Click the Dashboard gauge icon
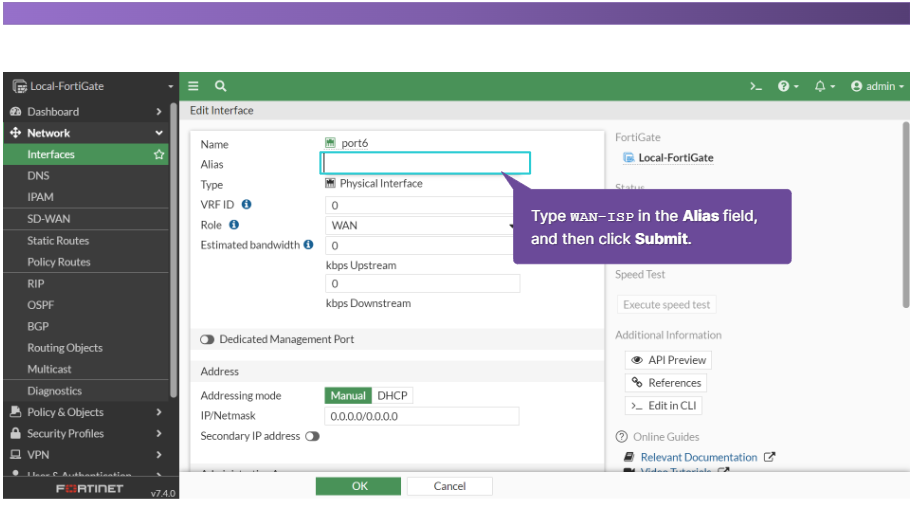The height and width of the screenshot is (509, 913). tap(16, 112)
